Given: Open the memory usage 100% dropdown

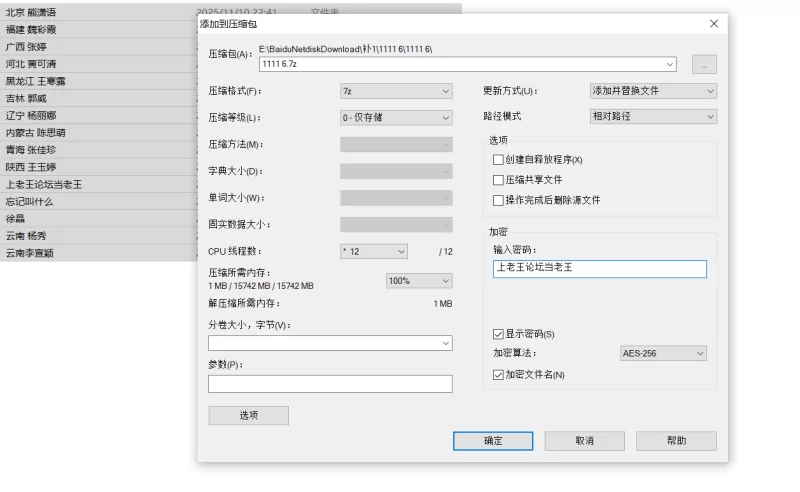Looking at the screenshot, I should pos(418,281).
